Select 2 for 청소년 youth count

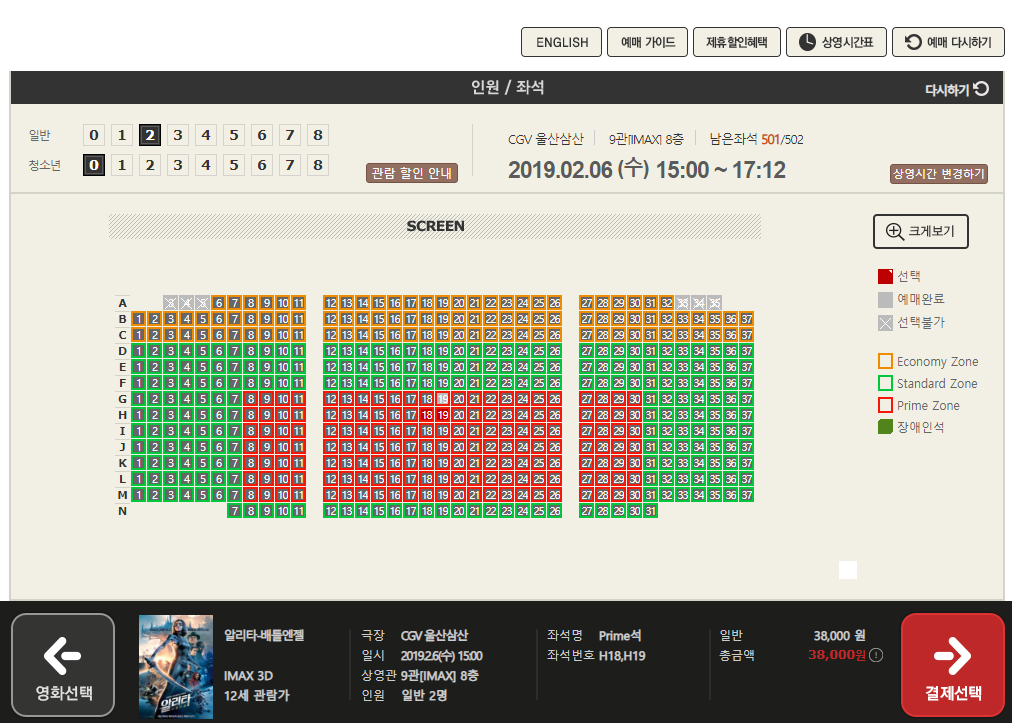(x=150, y=165)
